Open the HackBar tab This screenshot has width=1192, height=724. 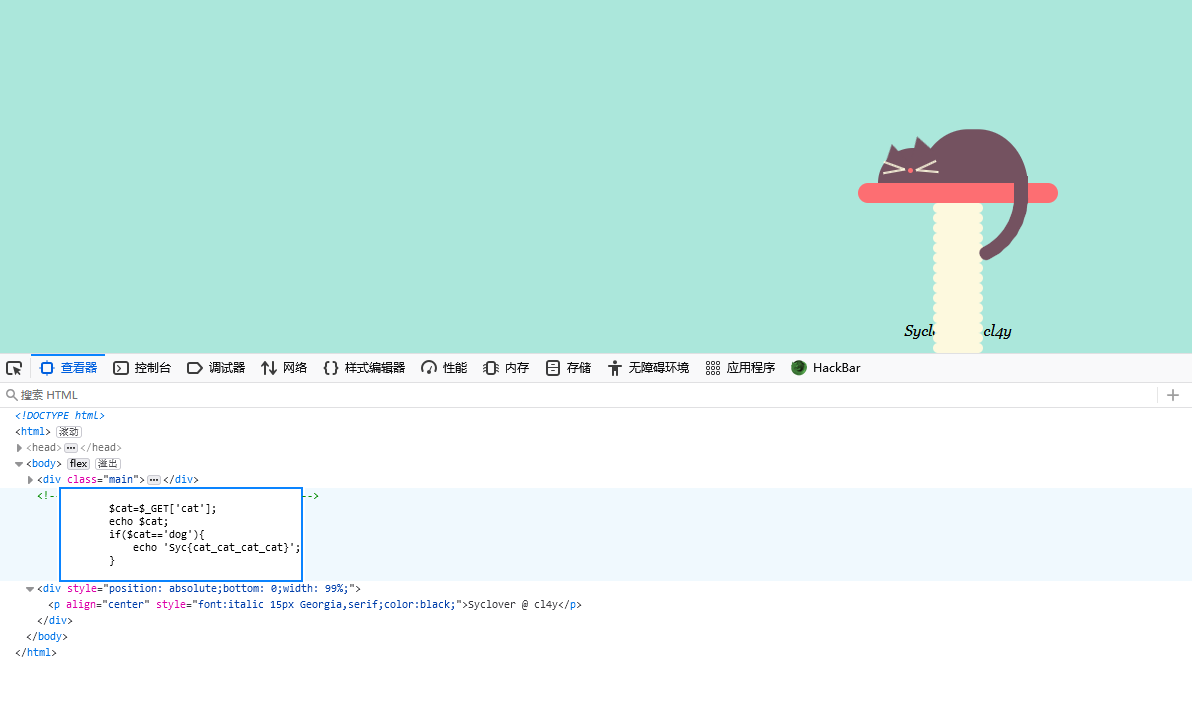point(826,368)
